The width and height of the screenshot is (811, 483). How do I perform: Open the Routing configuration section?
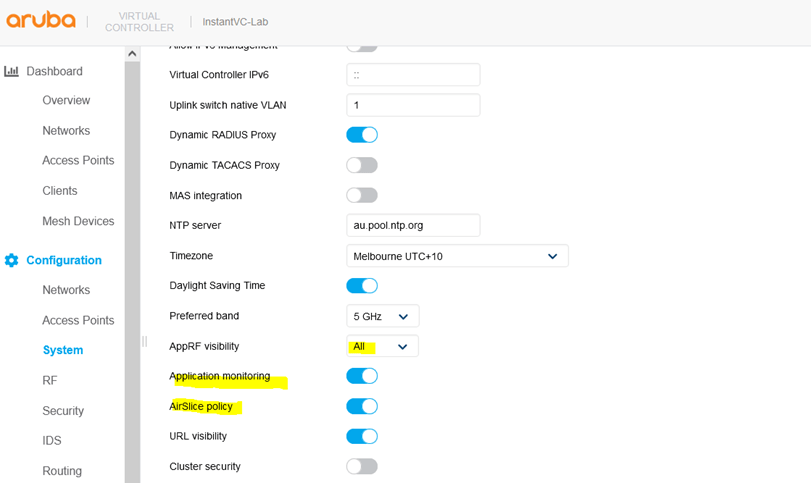coord(62,471)
